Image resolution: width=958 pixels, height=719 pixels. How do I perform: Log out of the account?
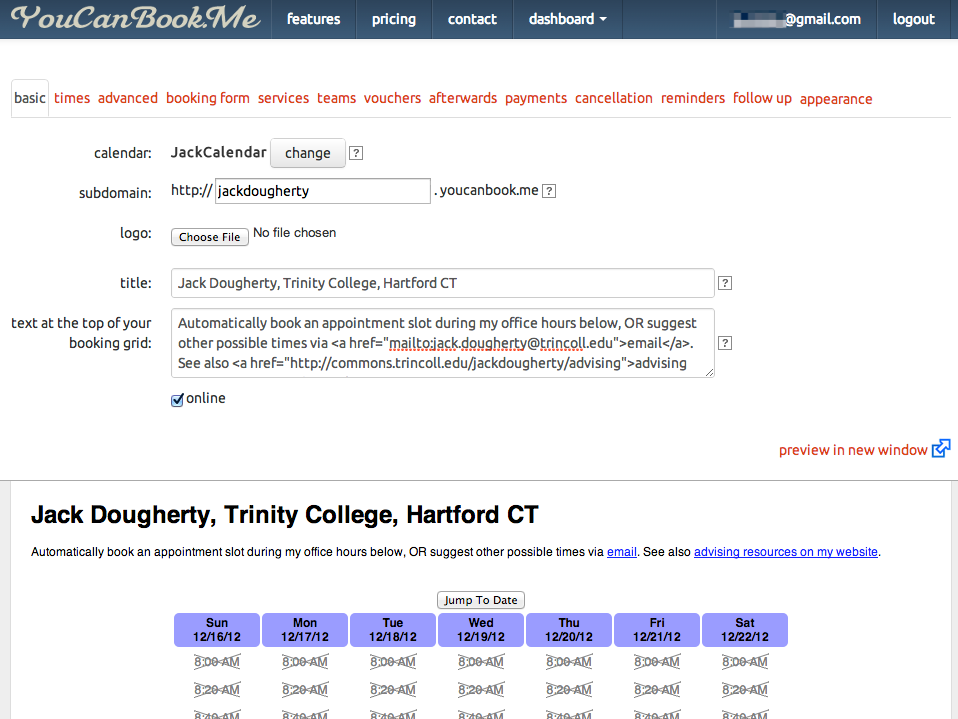[913, 19]
